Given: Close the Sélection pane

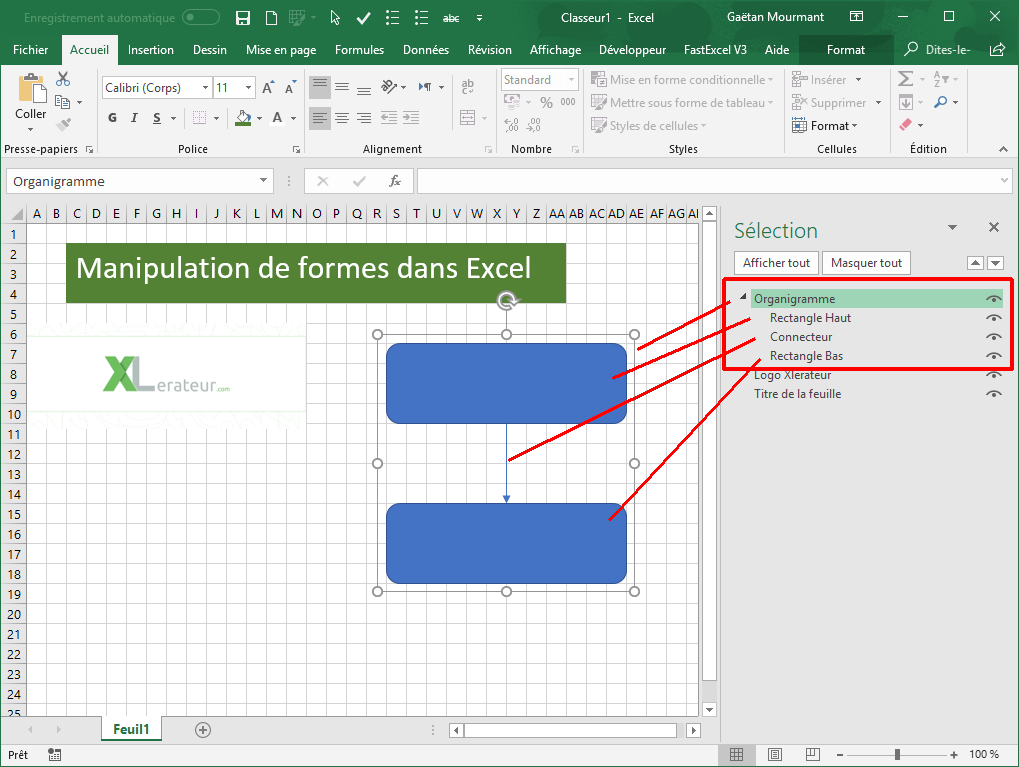Looking at the screenshot, I should click(x=994, y=227).
